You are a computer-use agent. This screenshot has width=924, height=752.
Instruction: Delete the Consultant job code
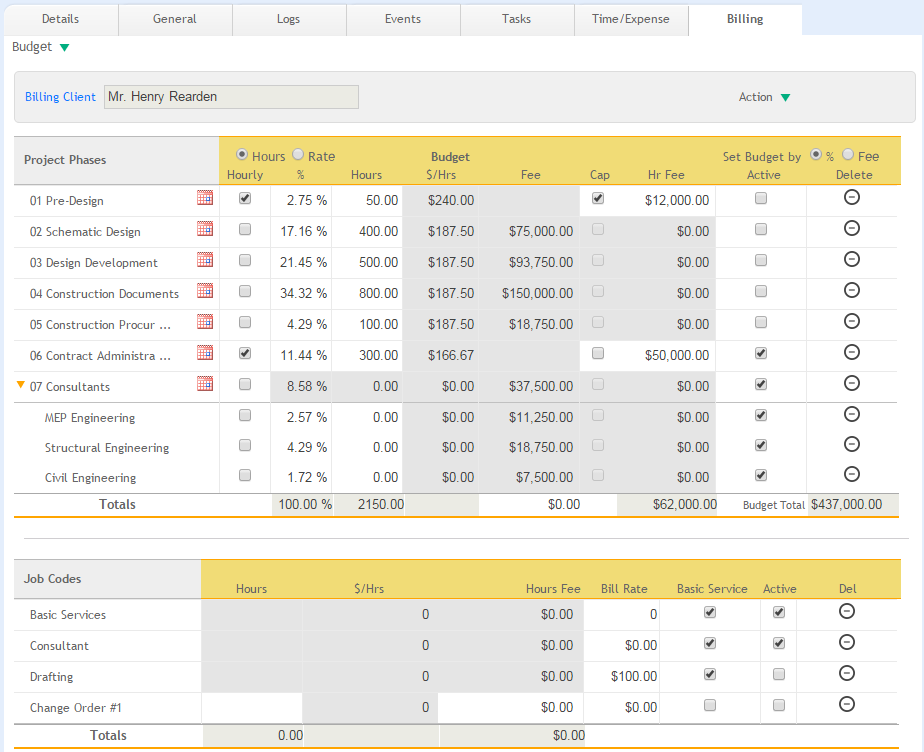[x=847, y=642]
